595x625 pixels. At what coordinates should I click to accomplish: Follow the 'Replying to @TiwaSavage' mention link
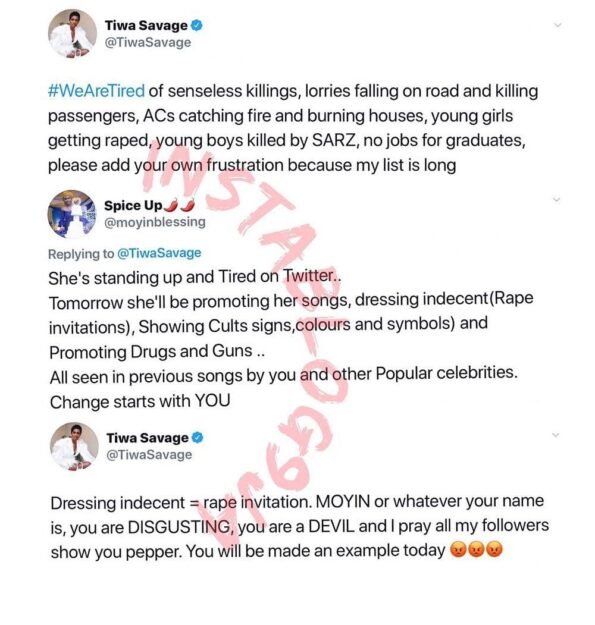(x=159, y=254)
